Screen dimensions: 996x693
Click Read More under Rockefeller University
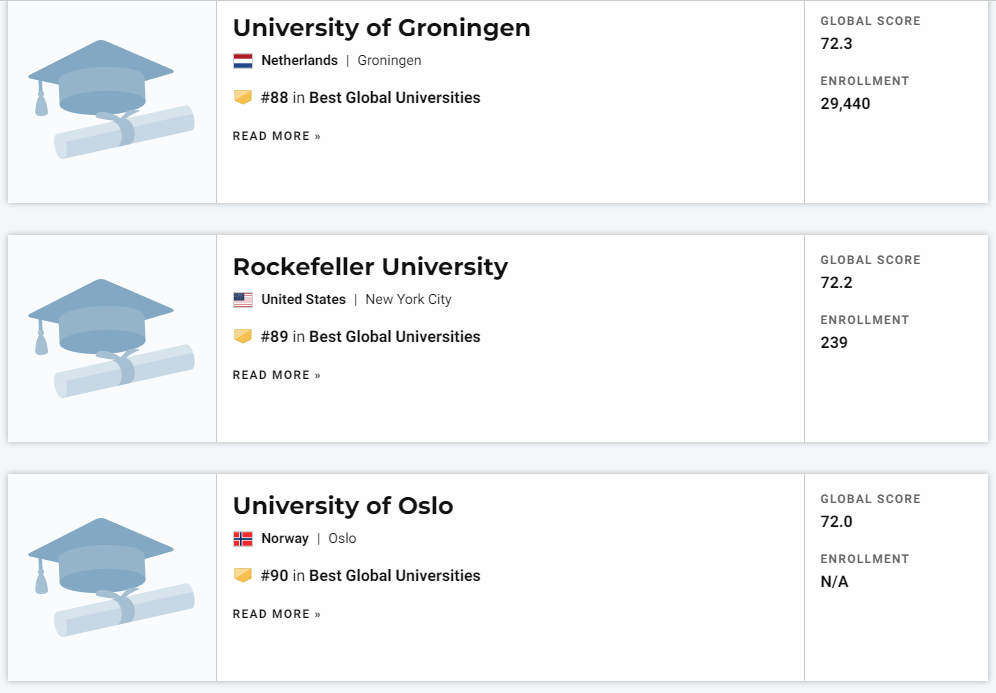pyautogui.click(x=277, y=375)
